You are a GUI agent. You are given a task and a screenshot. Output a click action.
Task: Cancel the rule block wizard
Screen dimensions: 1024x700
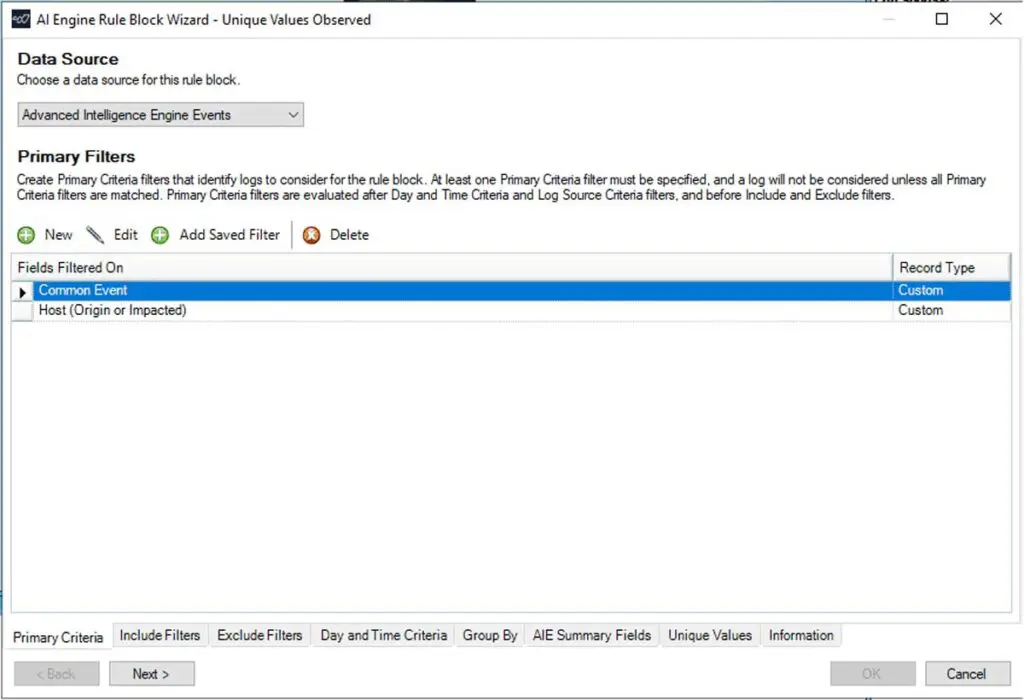(x=962, y=673)
